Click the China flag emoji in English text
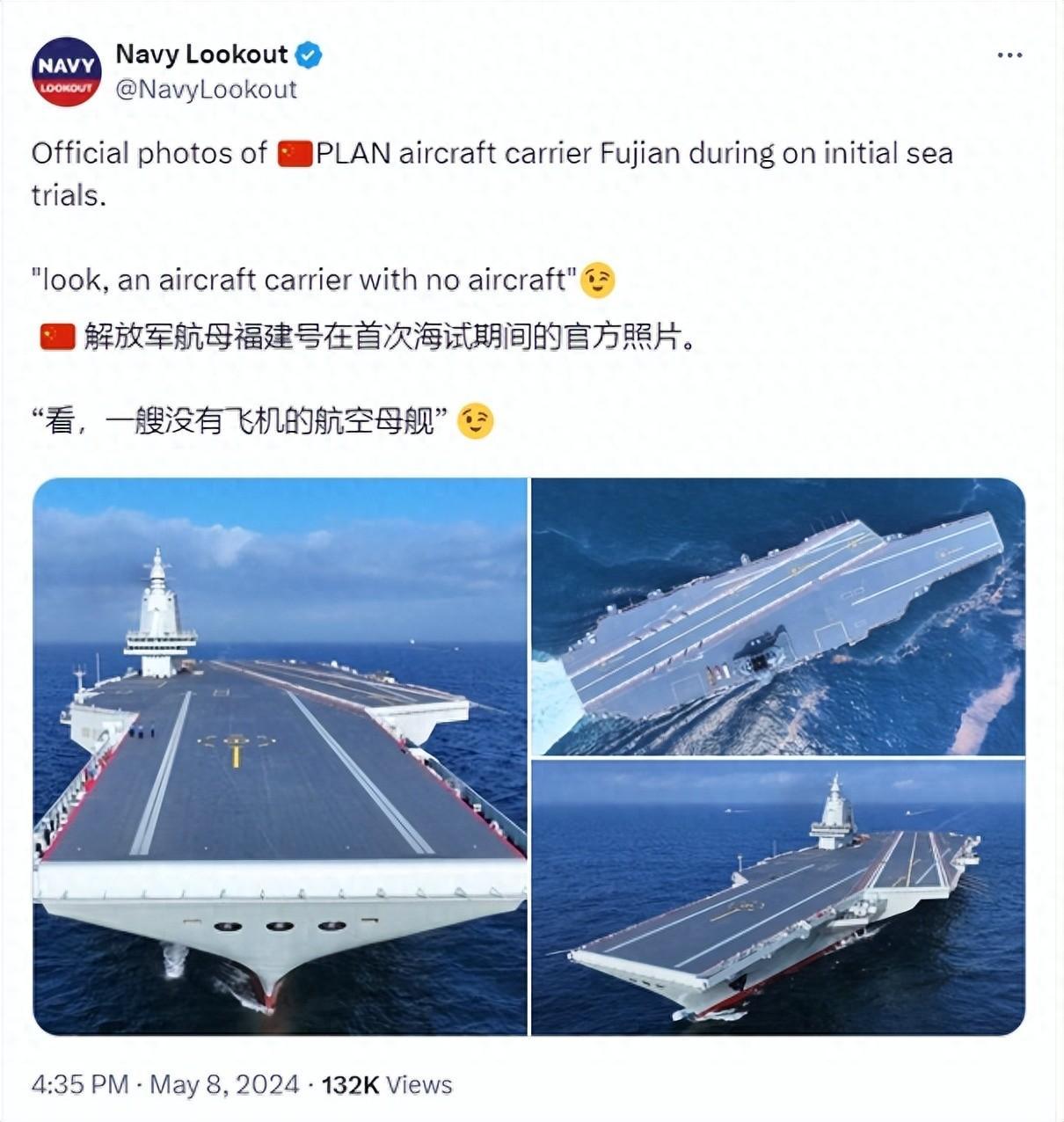The image size is (1064, 1122). (295, 154)
